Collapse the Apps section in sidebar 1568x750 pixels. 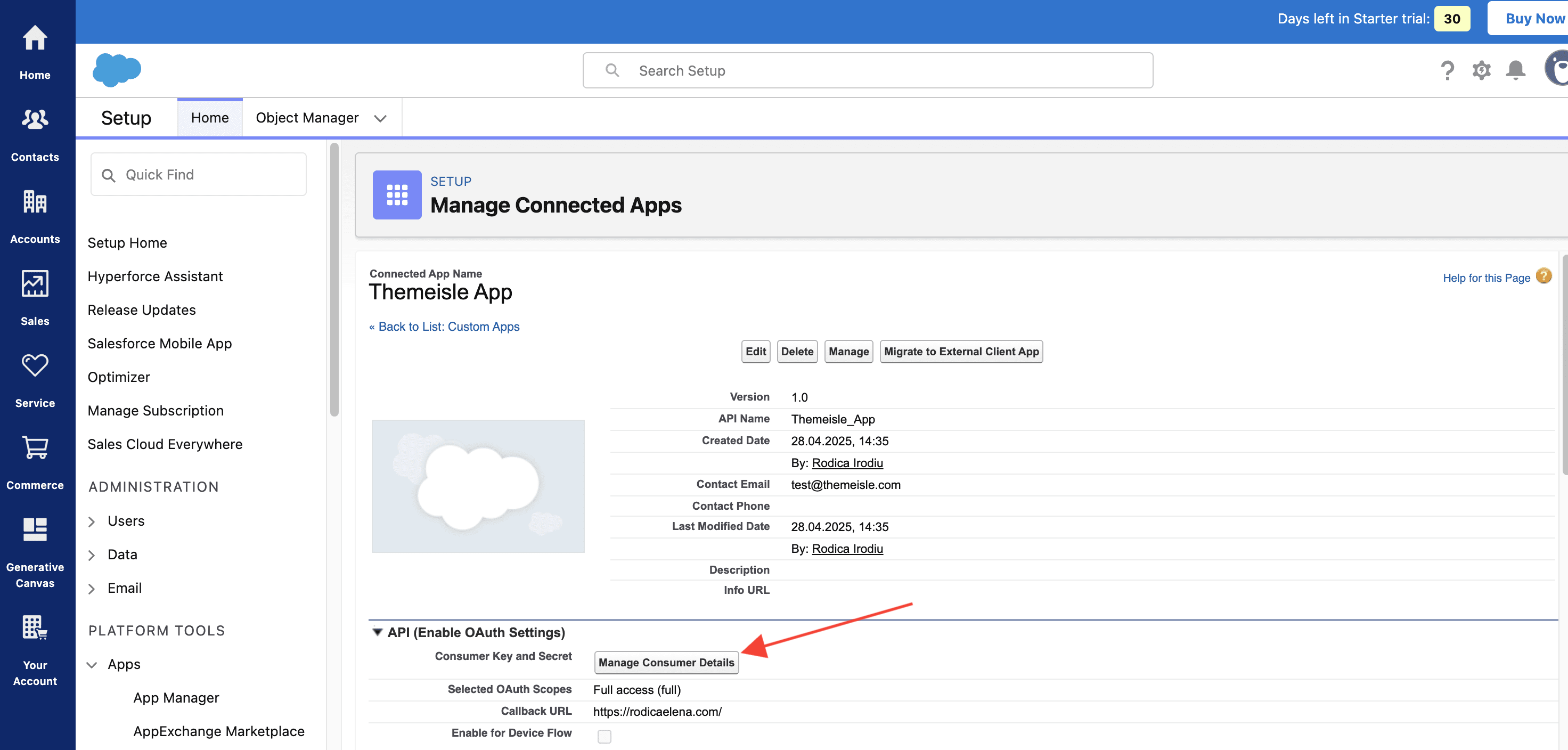[92, 665]
